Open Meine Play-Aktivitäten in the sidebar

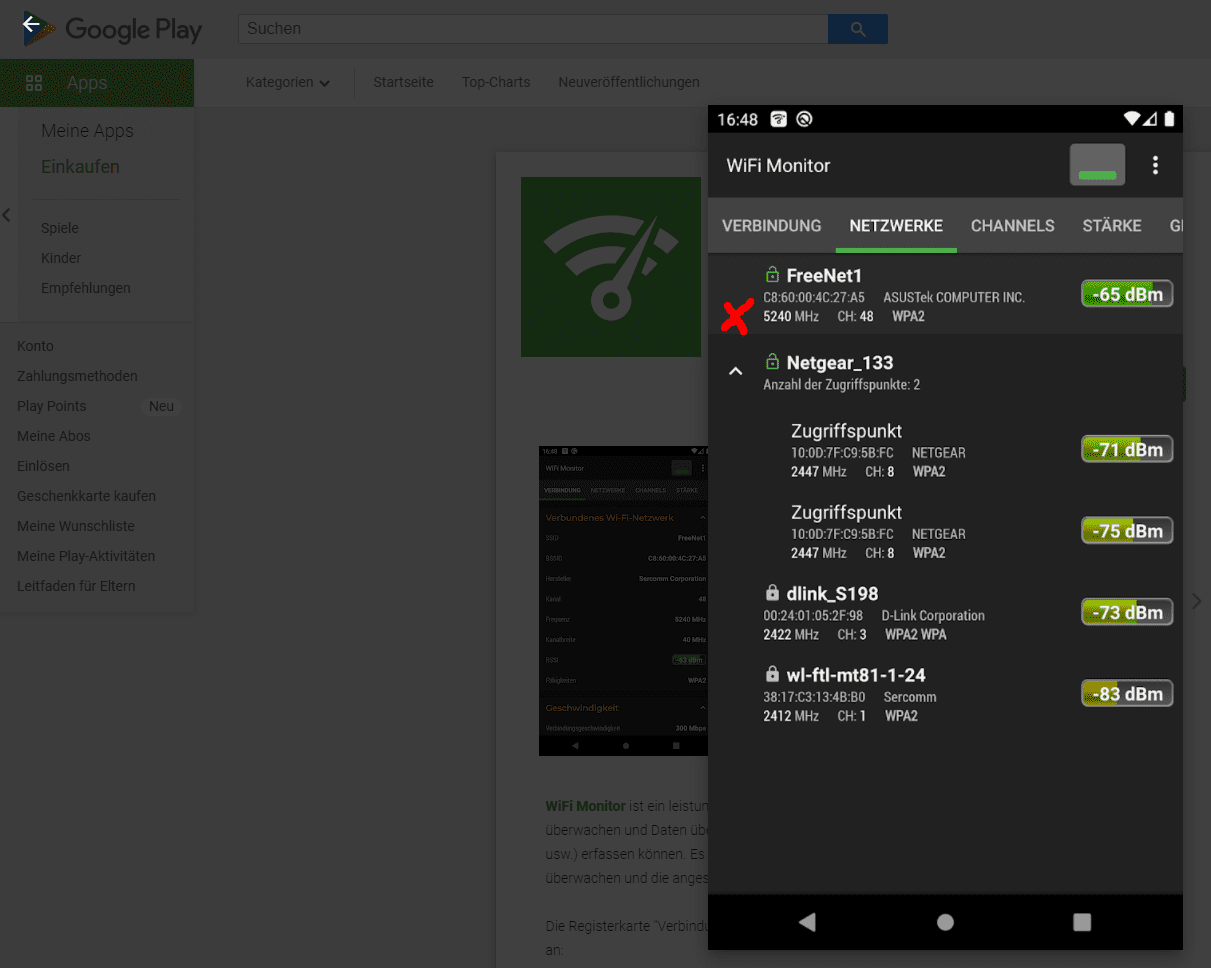[x=86, y=556]
